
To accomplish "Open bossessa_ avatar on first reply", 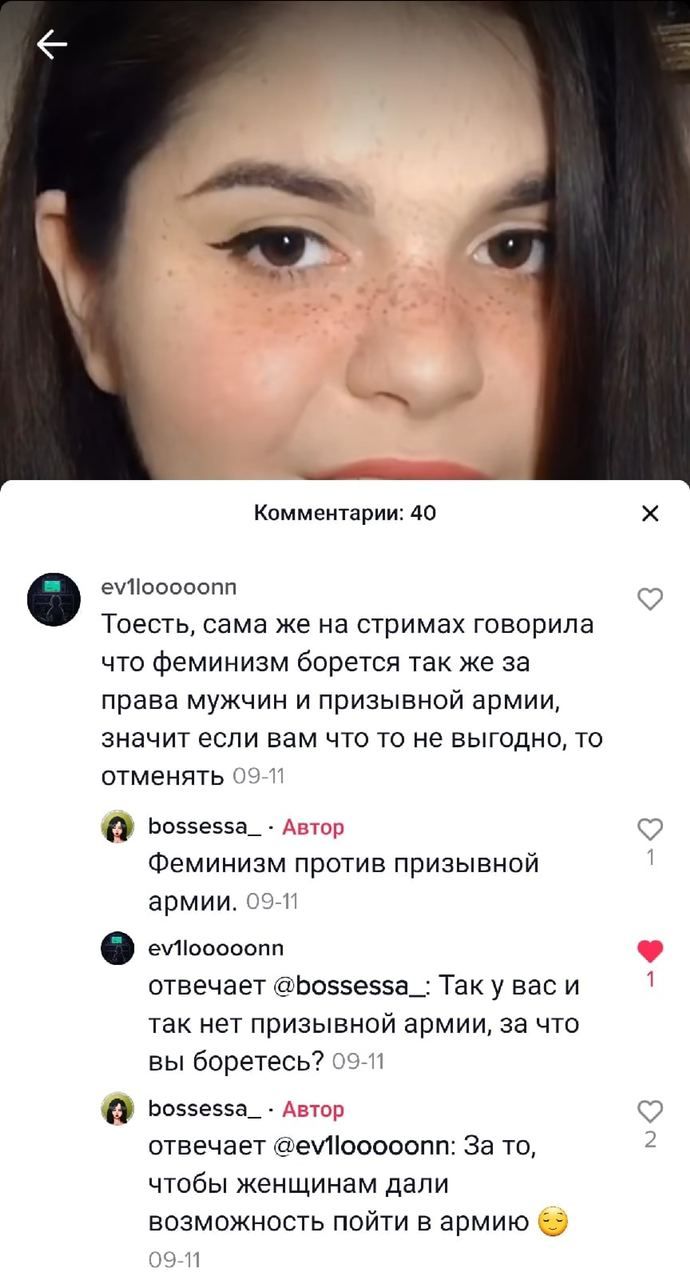I will click(117, 827).
